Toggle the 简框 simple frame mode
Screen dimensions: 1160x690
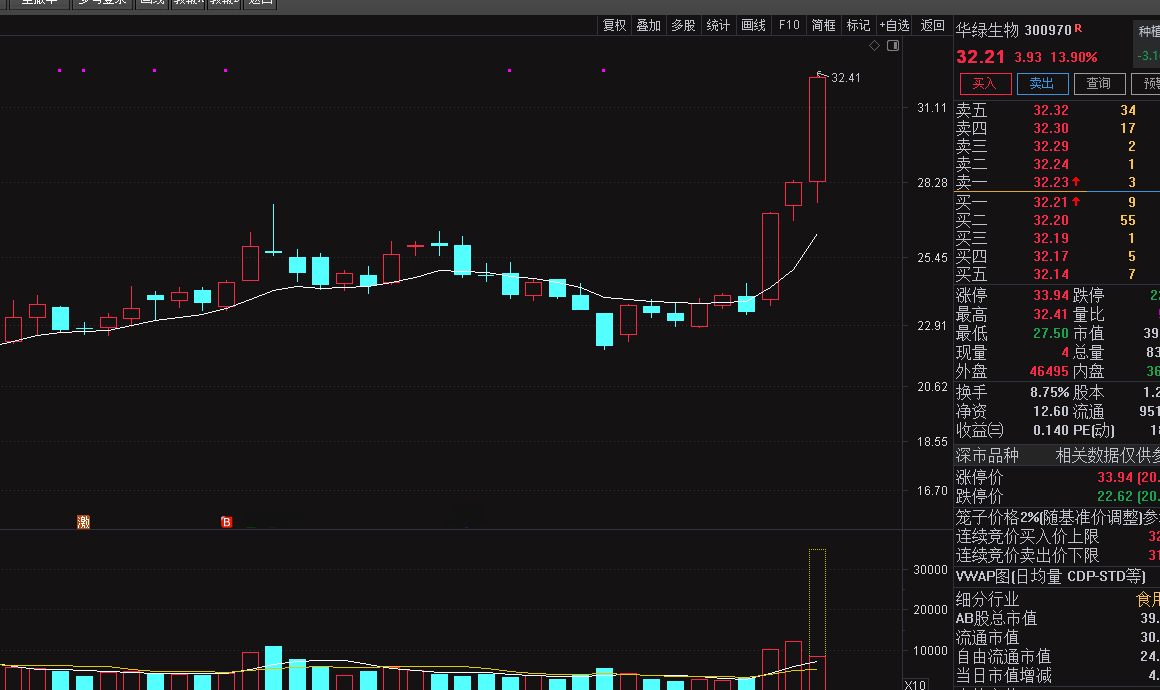click(x=823, y=25)
